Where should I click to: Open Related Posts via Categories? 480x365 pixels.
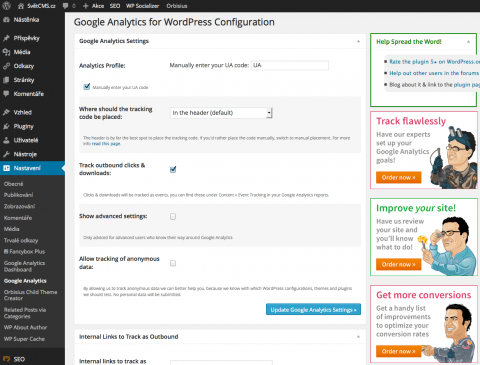[x=25, y=313]
